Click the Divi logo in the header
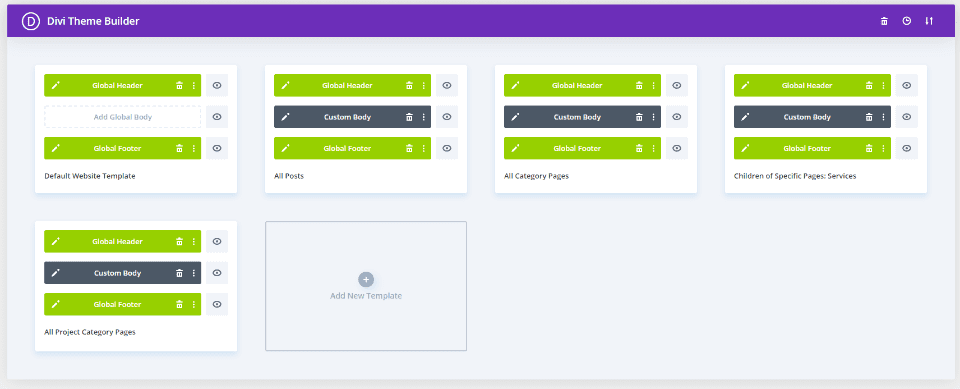Image resolution: width=960 pixels, height=389 pixels. point(31,21)
